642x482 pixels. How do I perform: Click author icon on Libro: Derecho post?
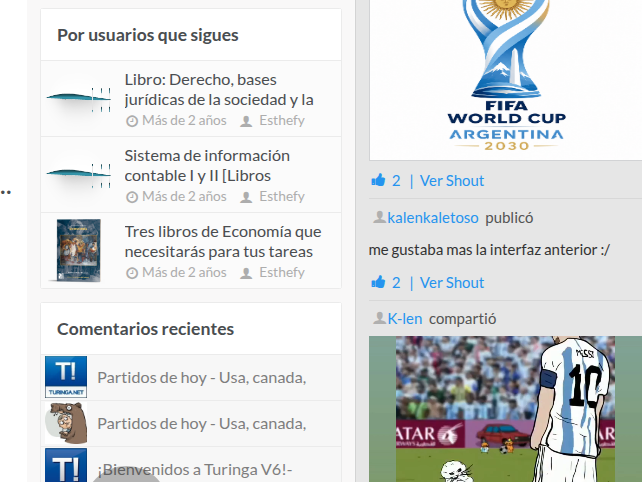pos(246,121)
